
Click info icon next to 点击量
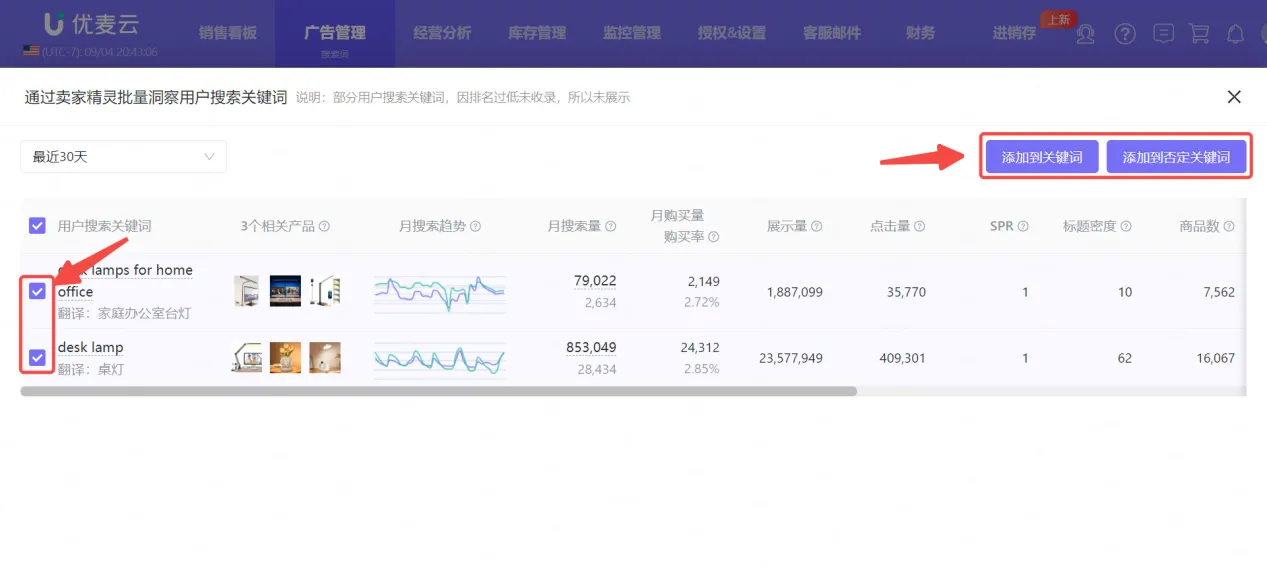pyautogui.click(x=919, y=227)
